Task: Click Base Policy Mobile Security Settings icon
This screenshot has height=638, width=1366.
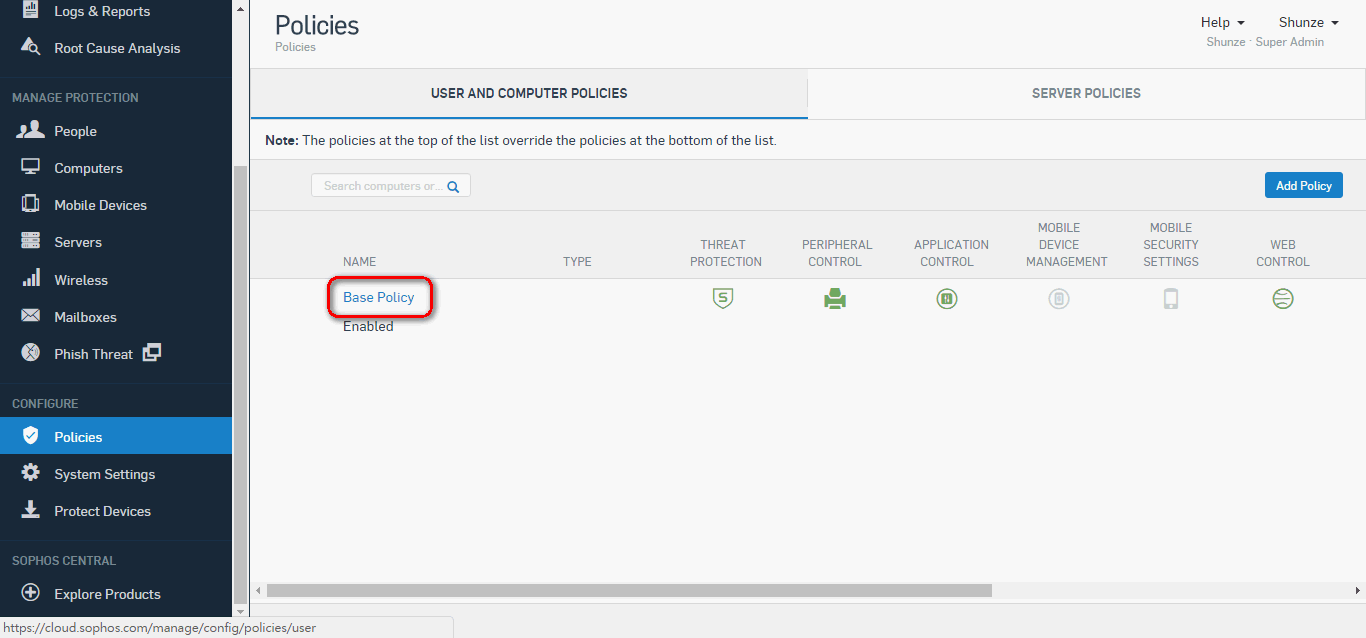Action: pos(1171,298)
